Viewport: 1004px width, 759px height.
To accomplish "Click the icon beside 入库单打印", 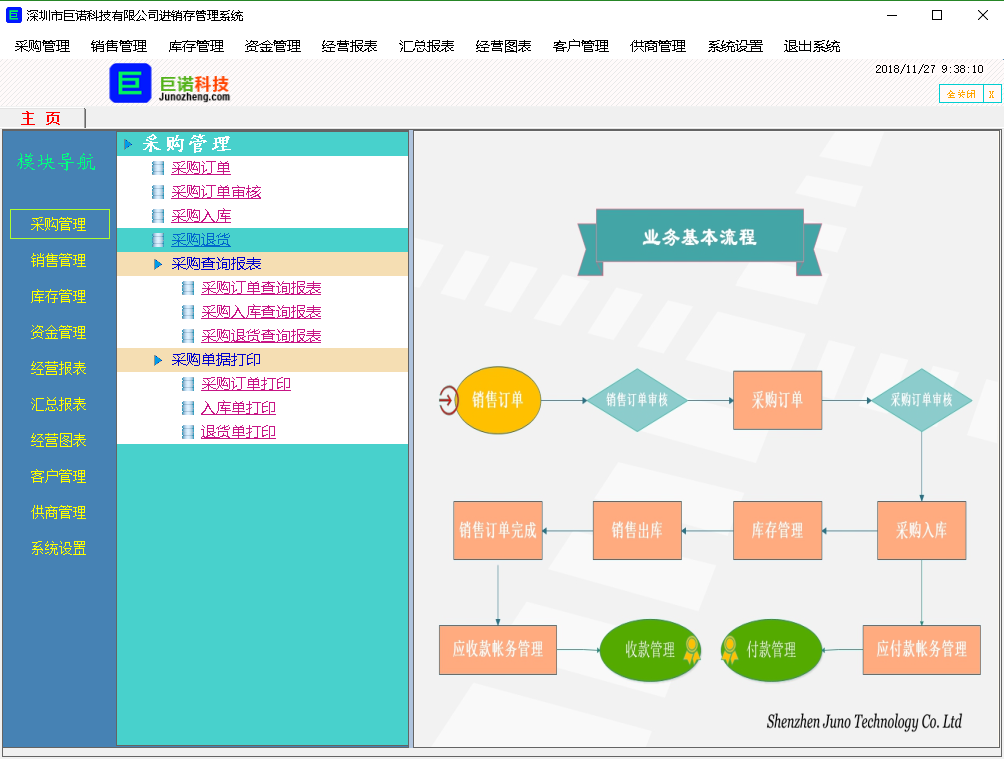I will (188, 407).
